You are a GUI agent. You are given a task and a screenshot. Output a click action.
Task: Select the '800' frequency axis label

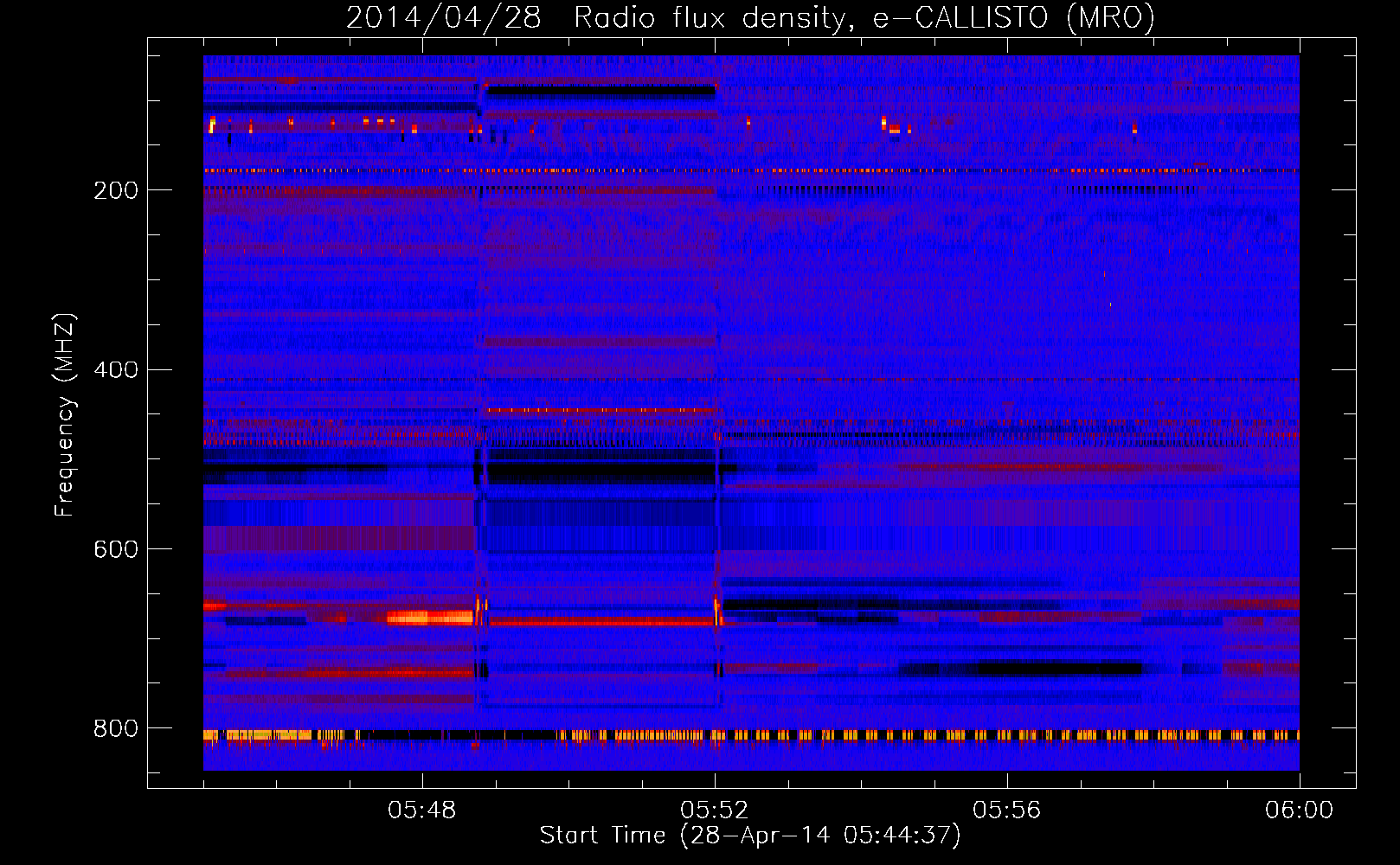[115, 728]
